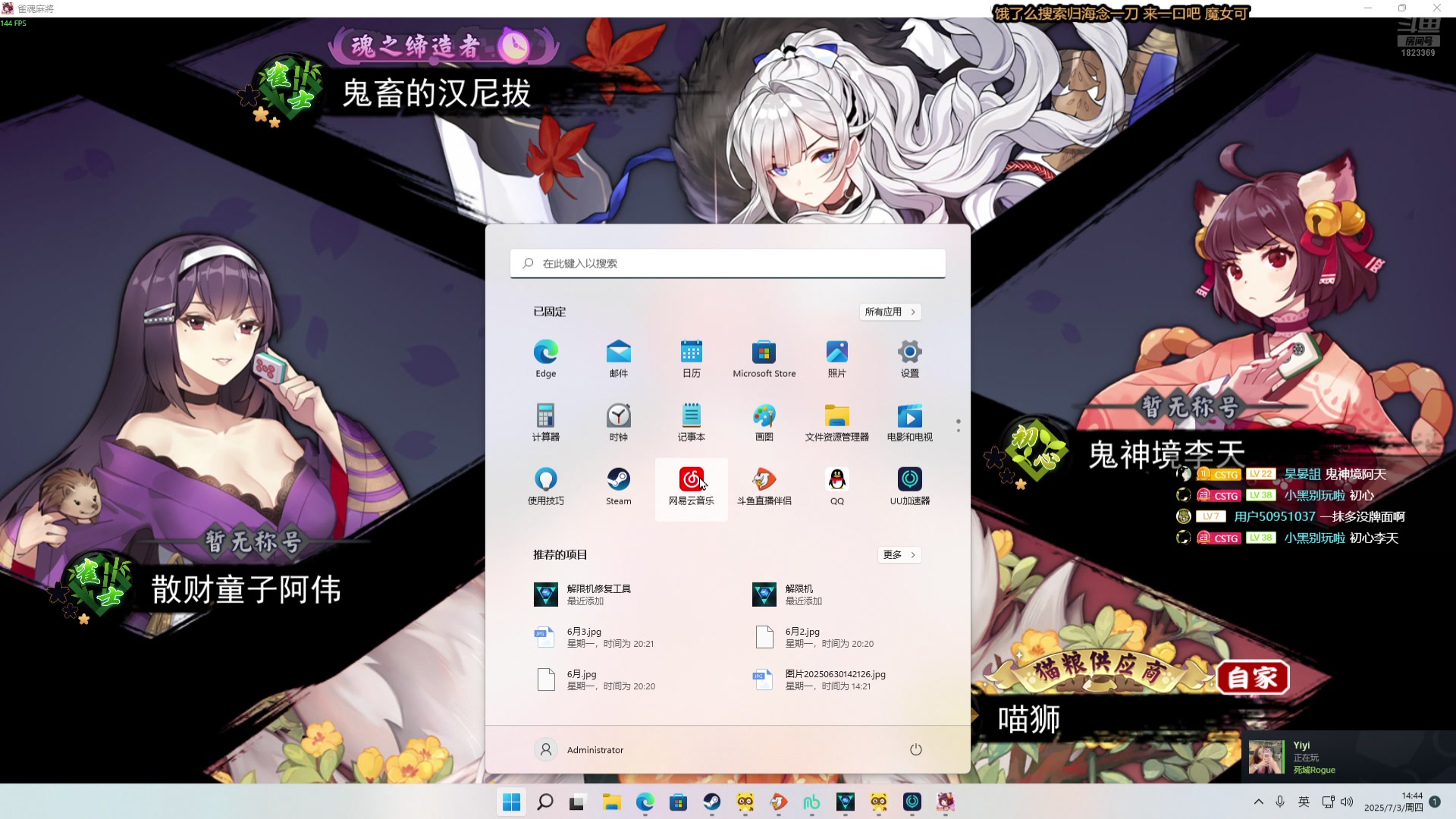Open the 日历 calendar app
Viewport: 1456px width, 819px height.
[x=692, y=359]
